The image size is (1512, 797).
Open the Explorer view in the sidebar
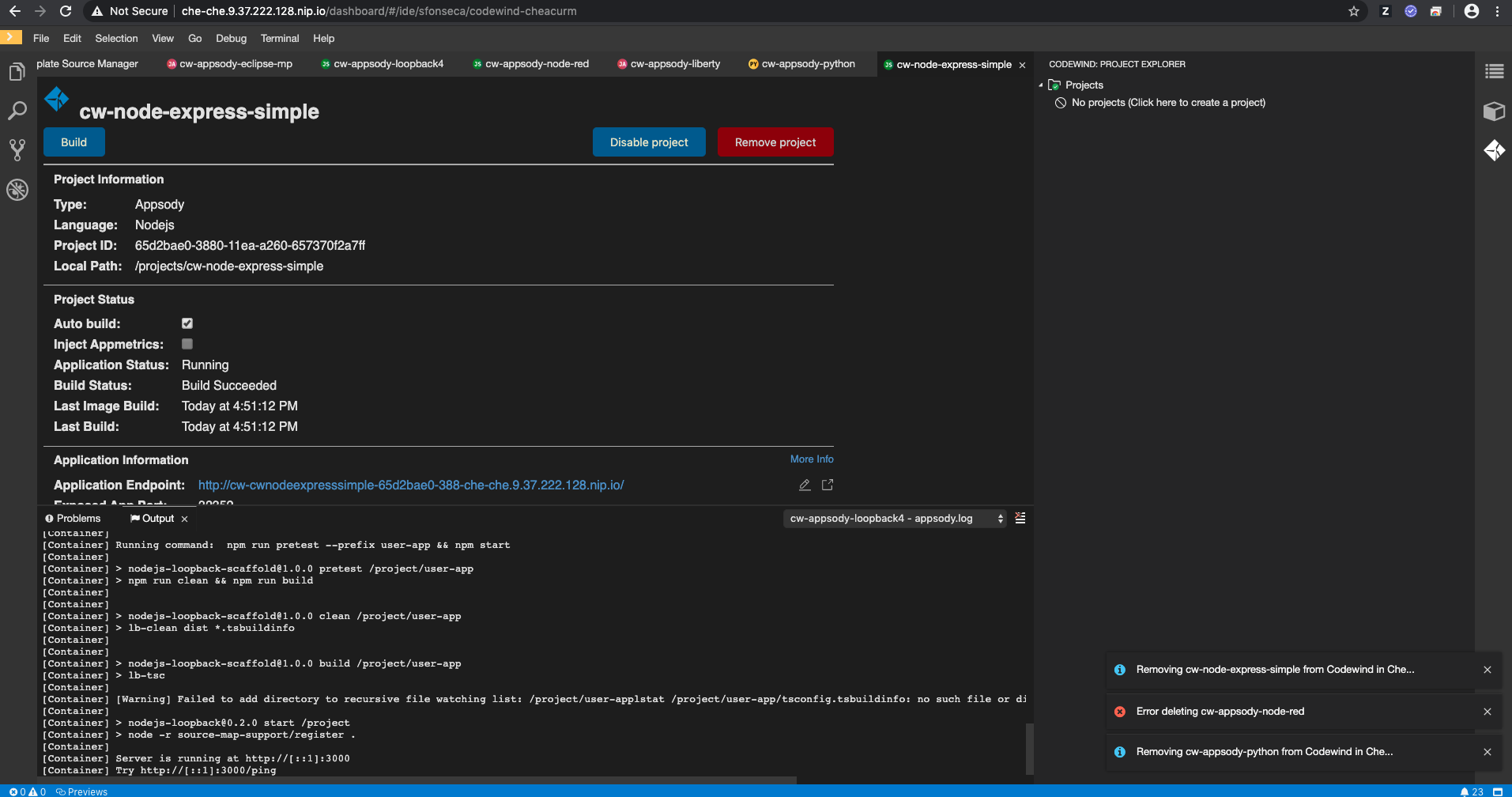tap(17, 71)
